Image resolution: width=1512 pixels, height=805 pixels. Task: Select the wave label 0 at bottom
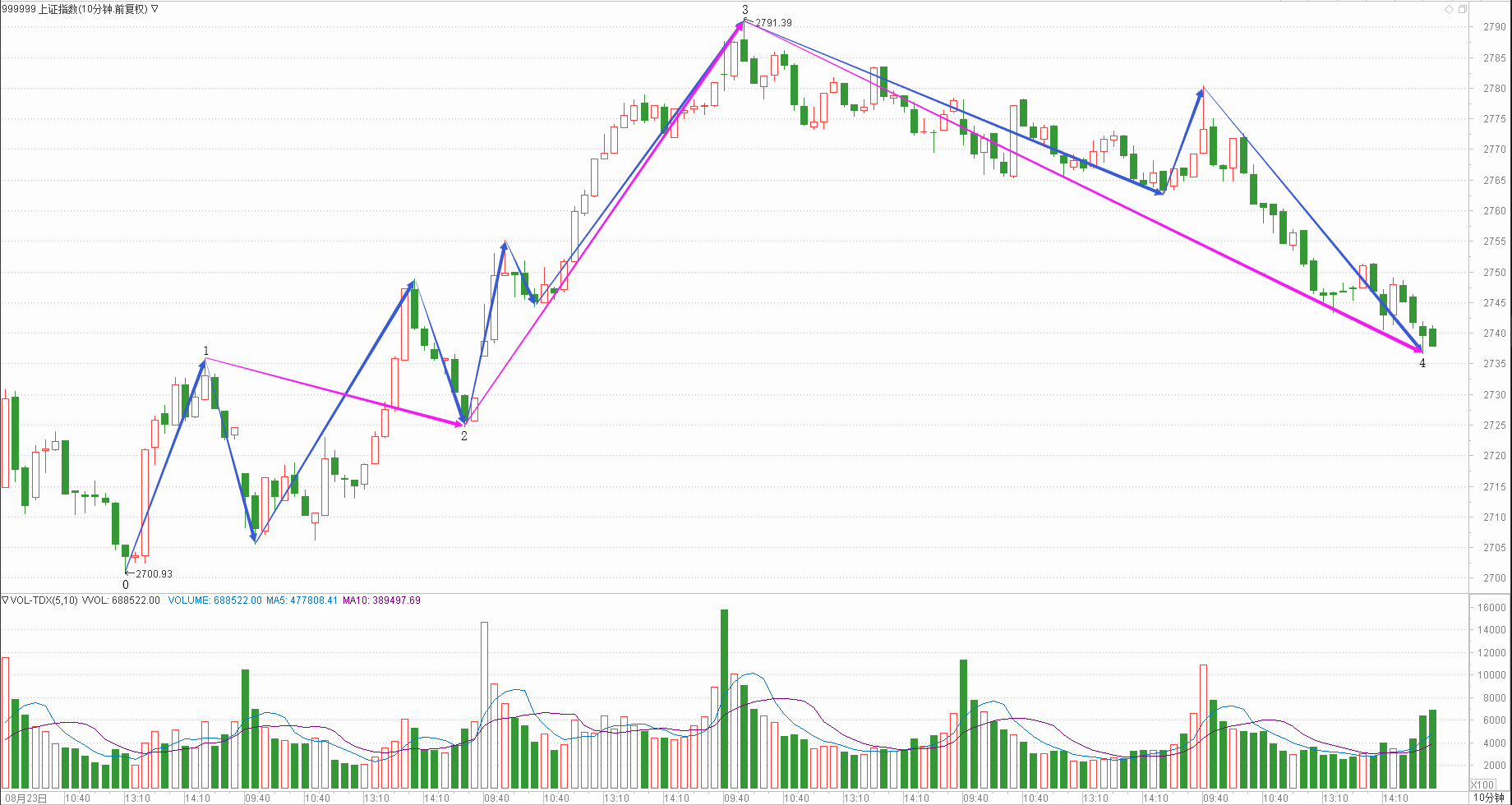click(126, 585)
